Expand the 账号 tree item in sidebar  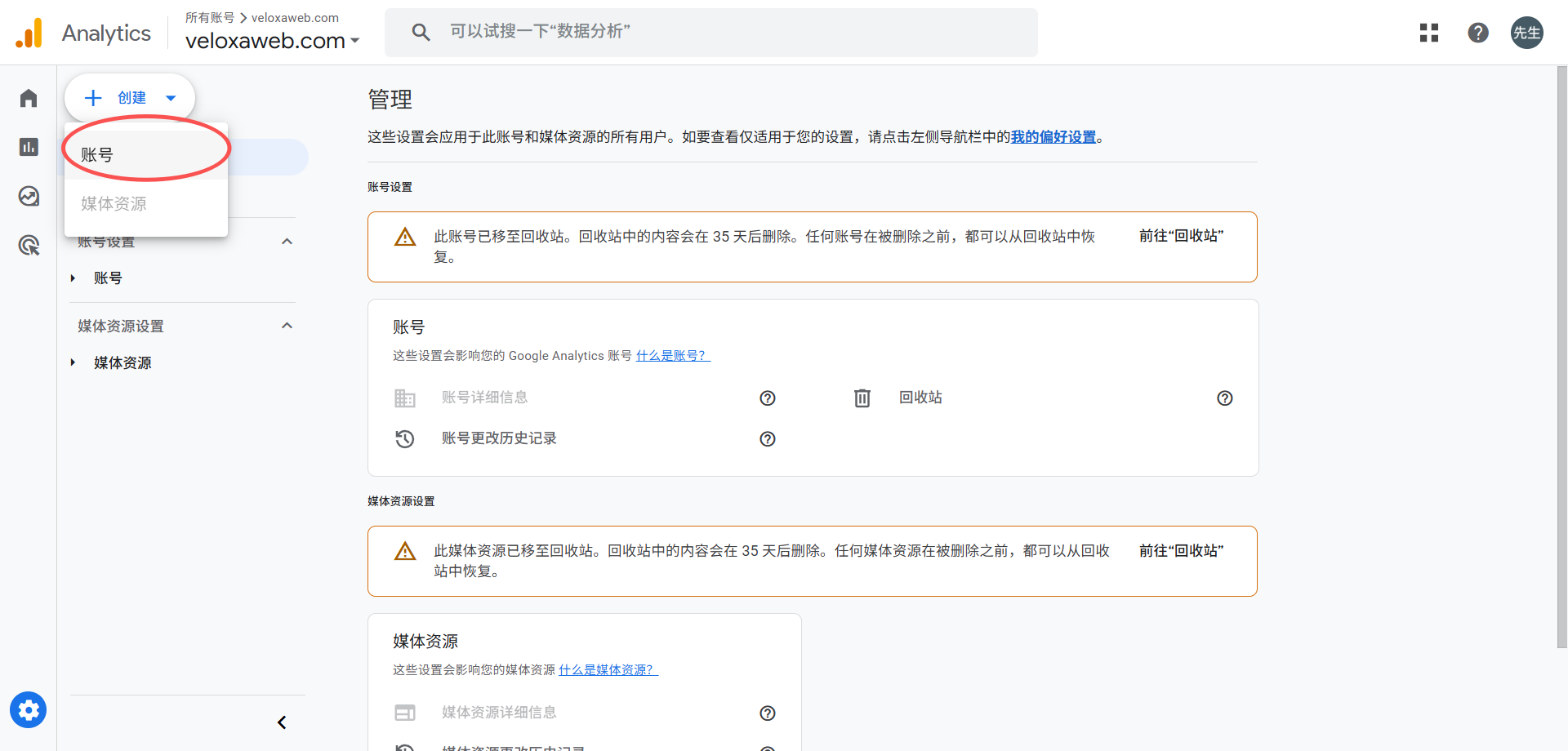coord(72,278)
